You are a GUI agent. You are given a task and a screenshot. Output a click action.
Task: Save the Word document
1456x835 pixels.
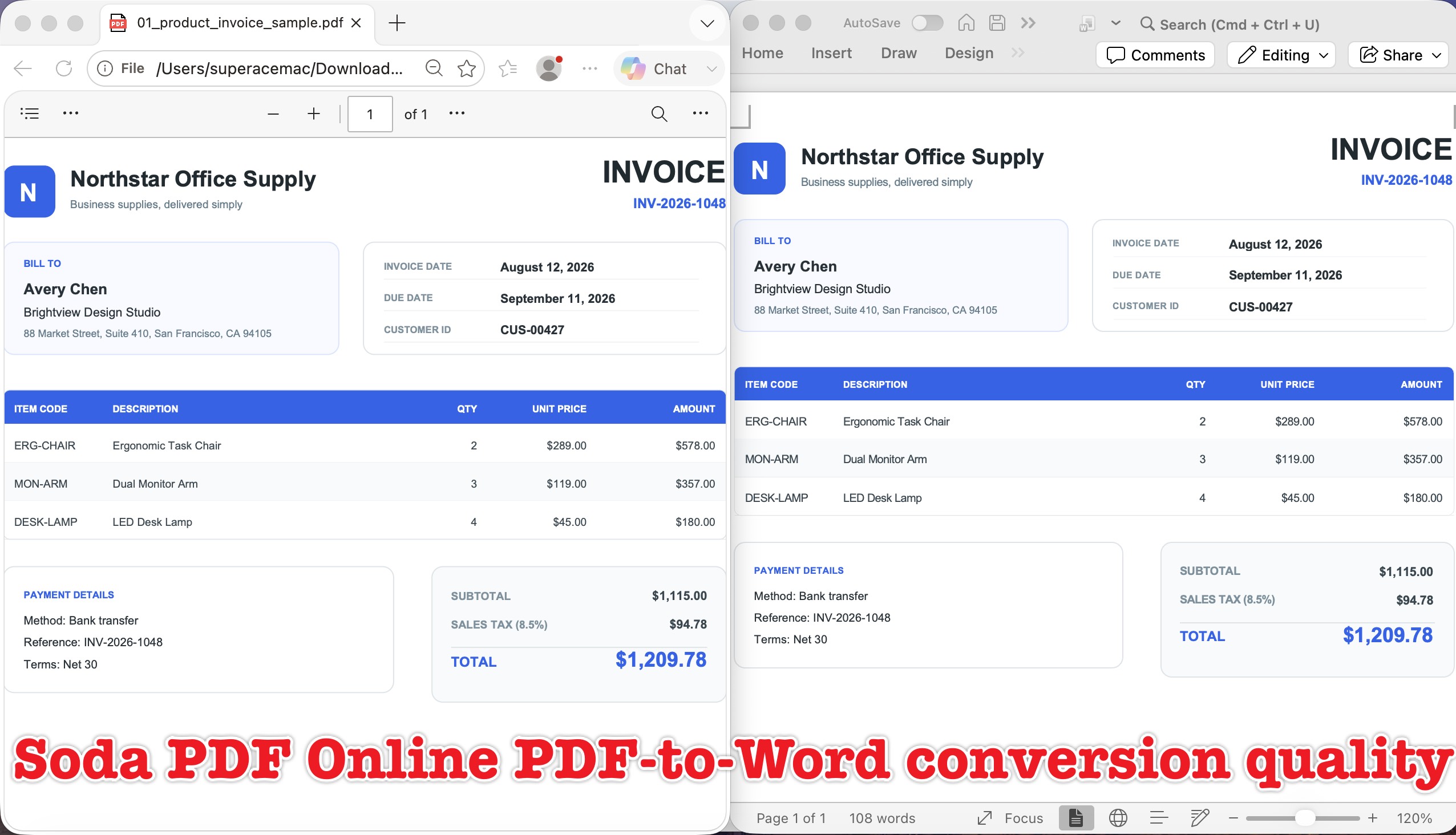coord(997,23)
